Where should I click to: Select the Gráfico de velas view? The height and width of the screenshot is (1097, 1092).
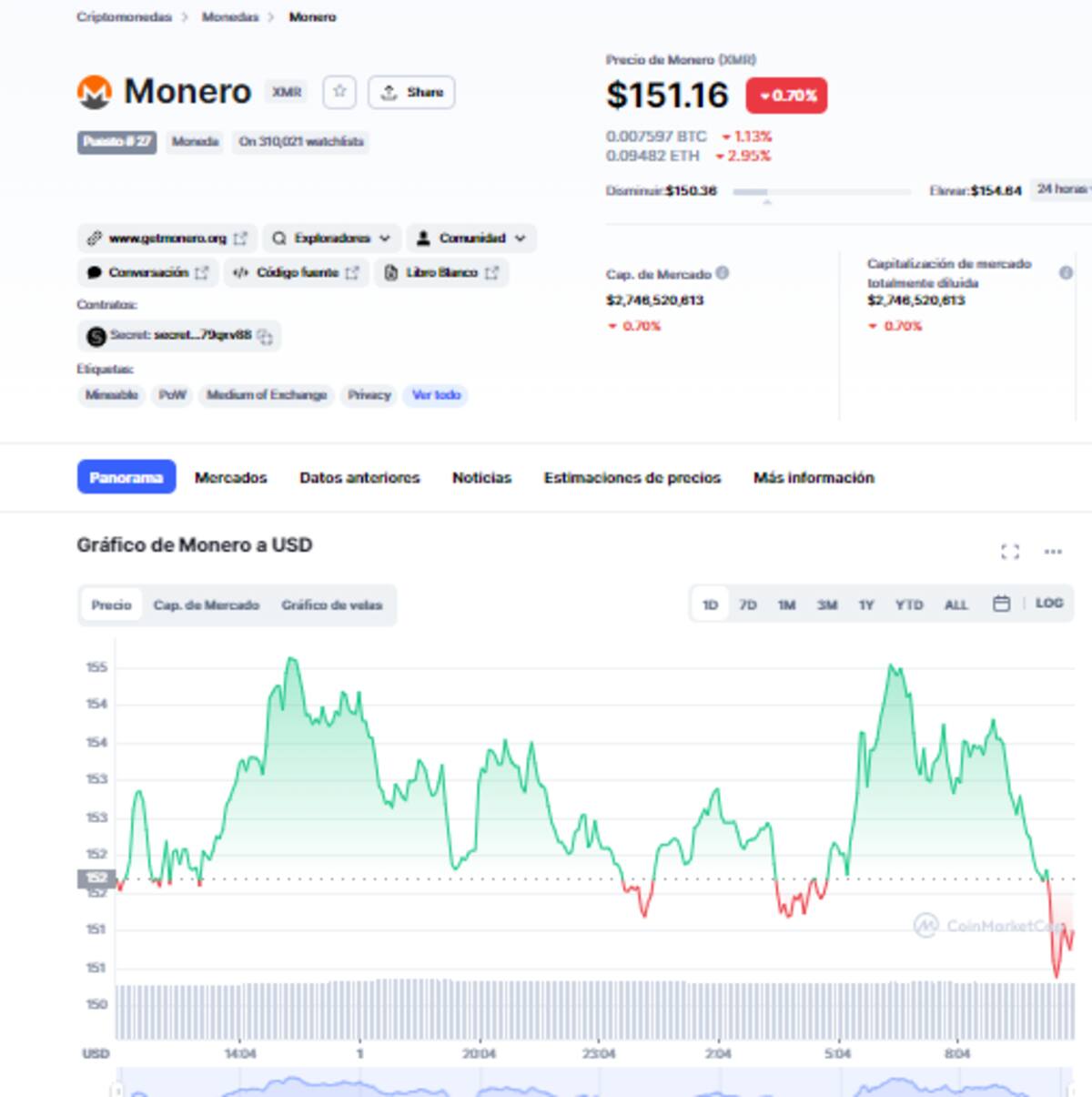(x=331, y=604)
